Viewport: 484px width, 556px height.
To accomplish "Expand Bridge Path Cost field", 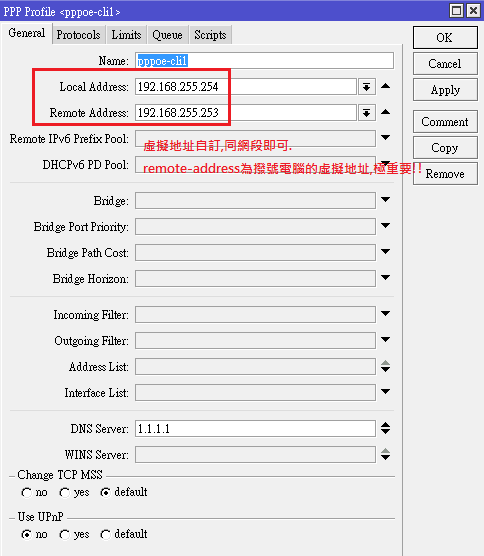I will 385,252.
